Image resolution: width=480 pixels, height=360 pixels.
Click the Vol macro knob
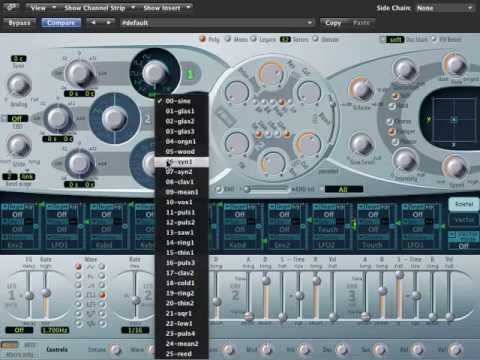pos(455,349)
